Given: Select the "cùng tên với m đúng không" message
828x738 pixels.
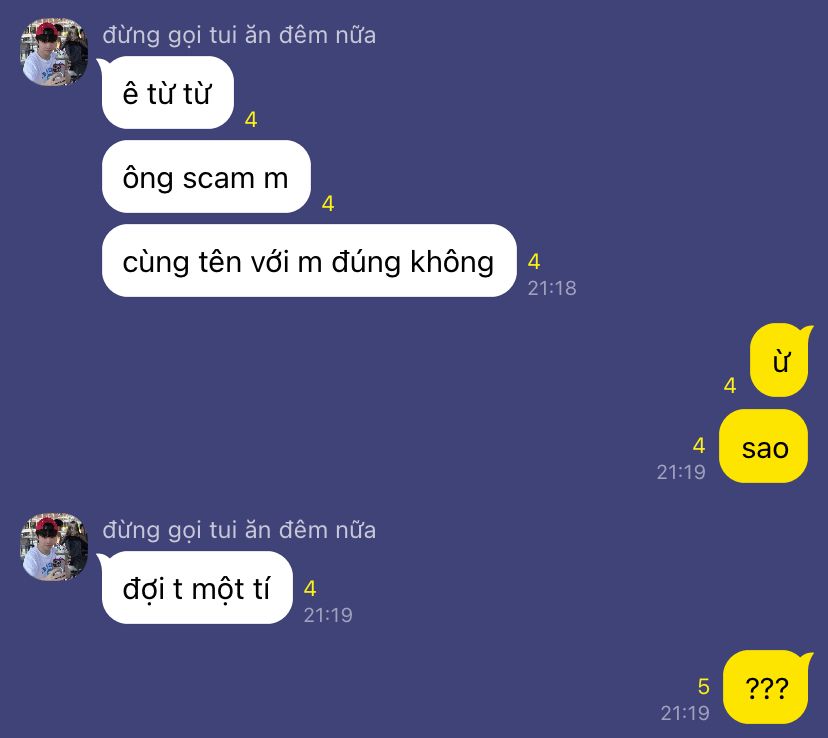Looking at the screenshot, I should tap(309, 261).
